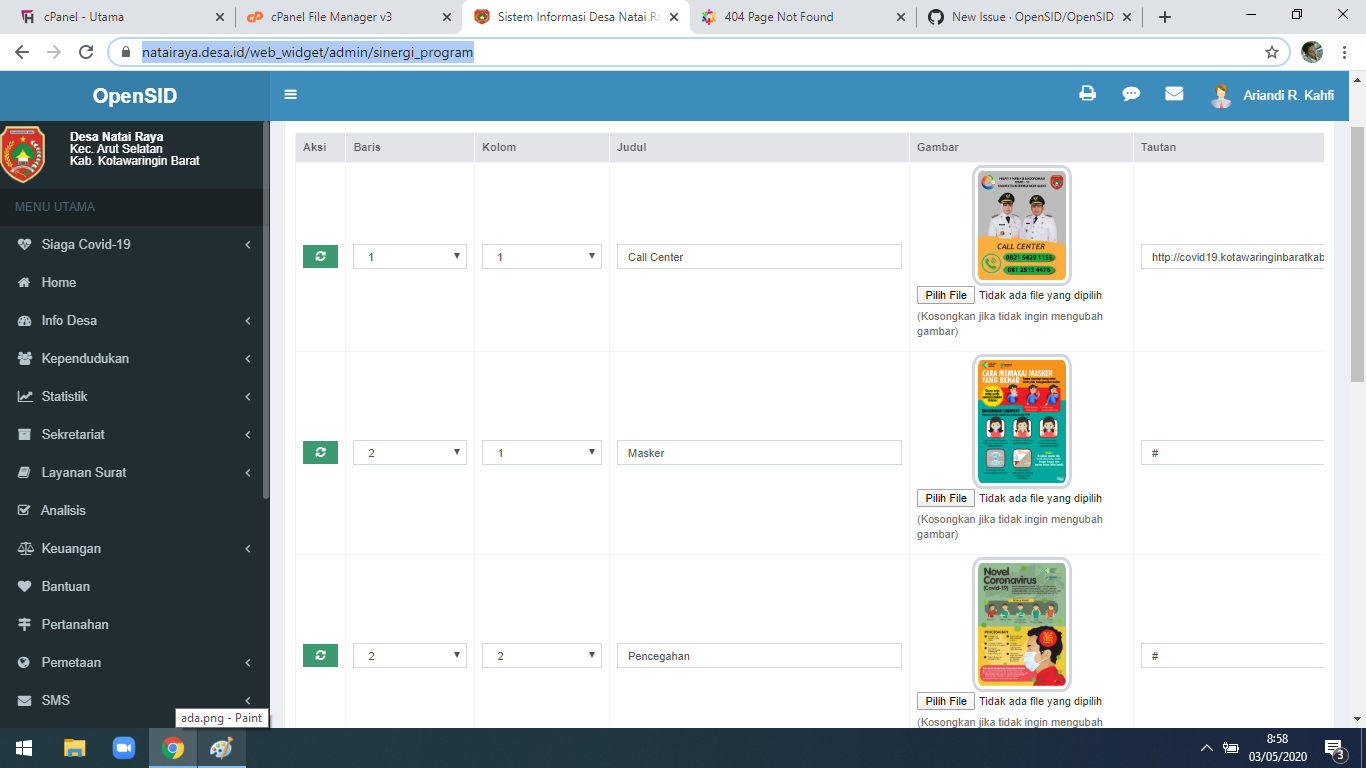
Task: Toggle the sidebar with the hamburger icon
Action: (290, 93)
